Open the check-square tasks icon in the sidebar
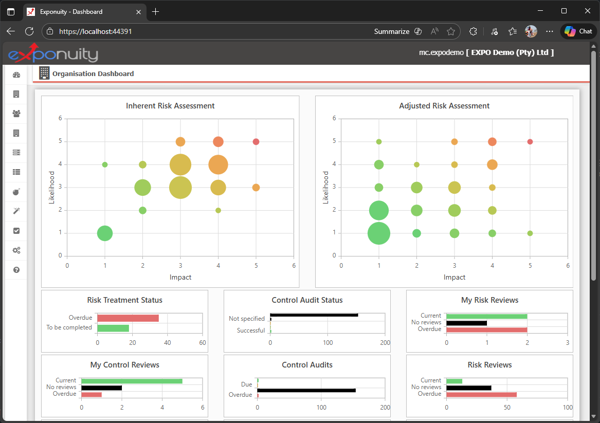 [16, 231]
